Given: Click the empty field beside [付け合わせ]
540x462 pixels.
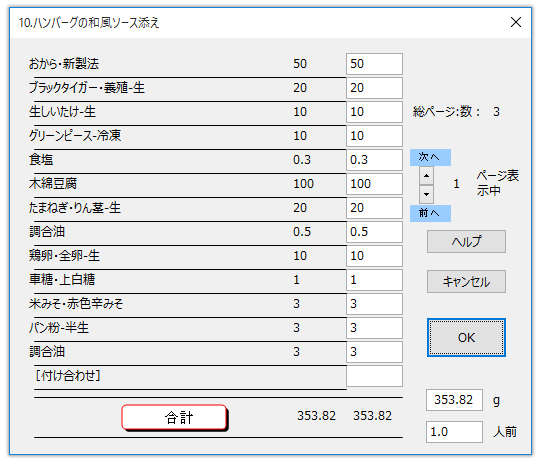Looking at the screenshot, I should coord(374,376).
